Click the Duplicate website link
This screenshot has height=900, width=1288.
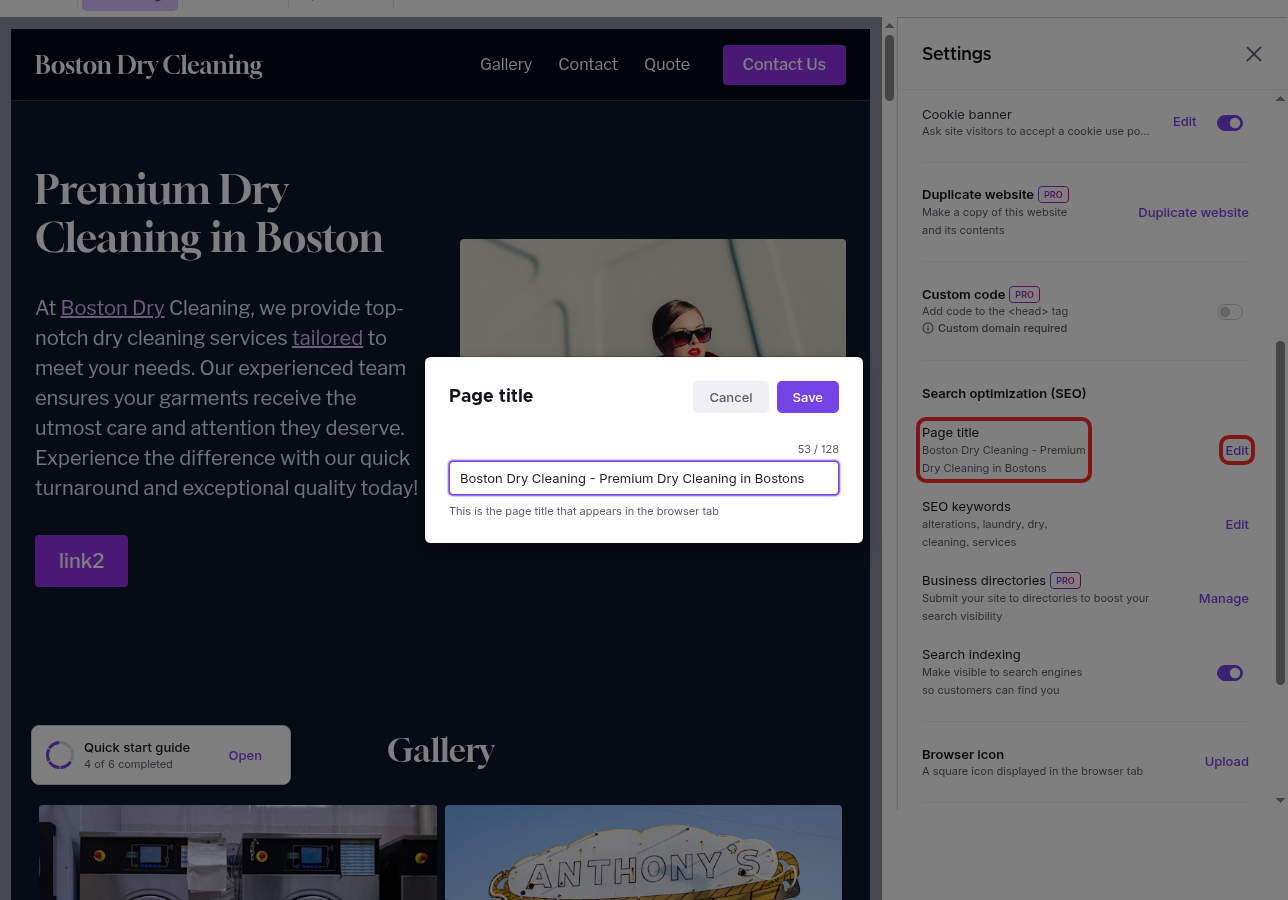[x=1193, y=212]
